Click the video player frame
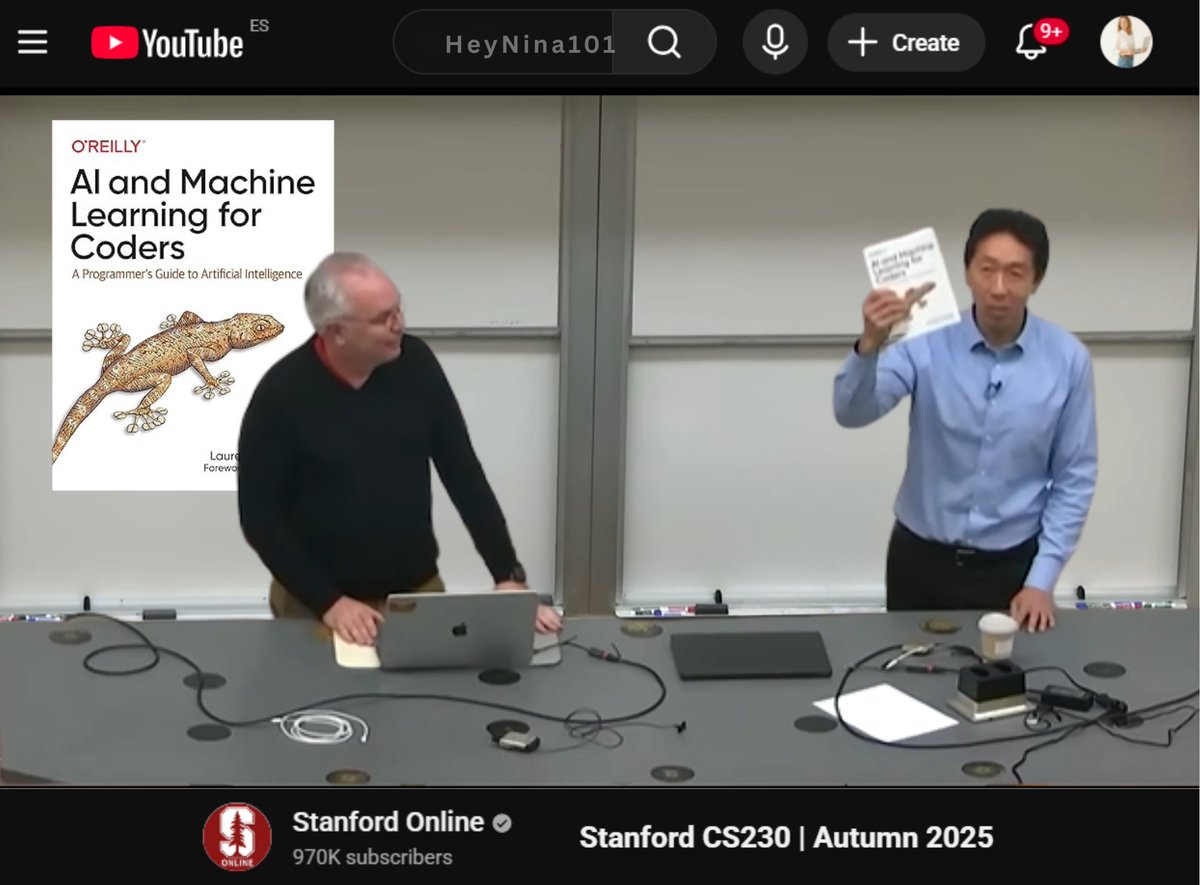Viewport: 1200px width, 885px height. tap(600, 440)
